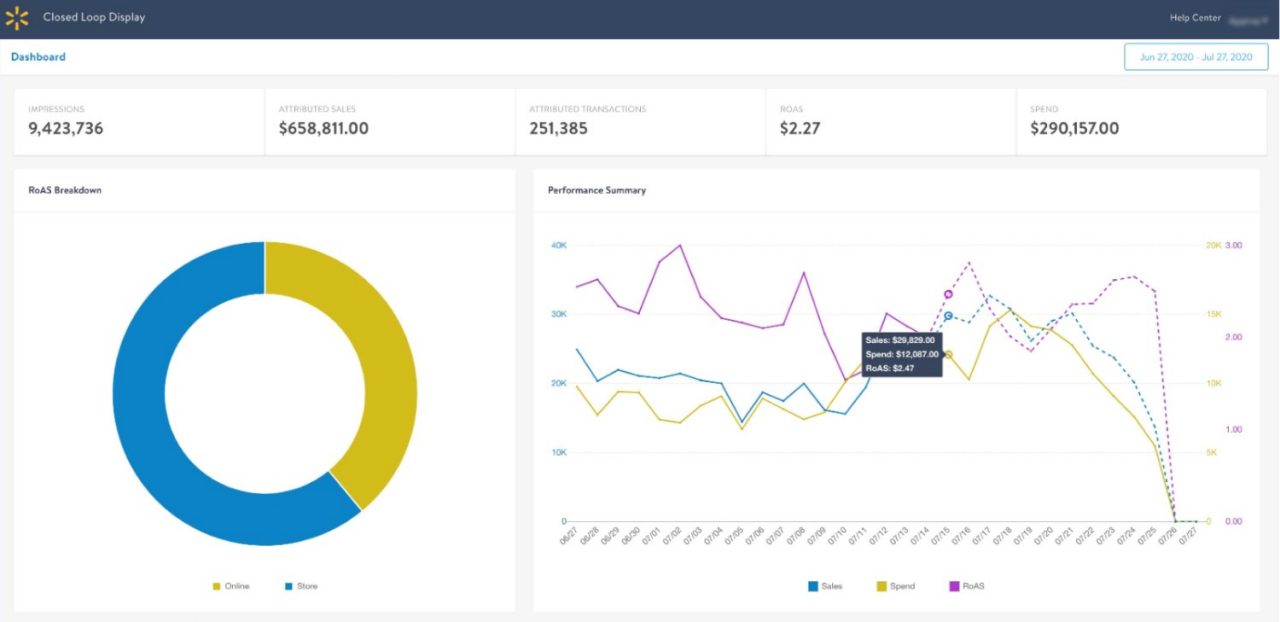Click the purple RoAS data point marker
The image size is (1280, 622).
tap(948, 294)
